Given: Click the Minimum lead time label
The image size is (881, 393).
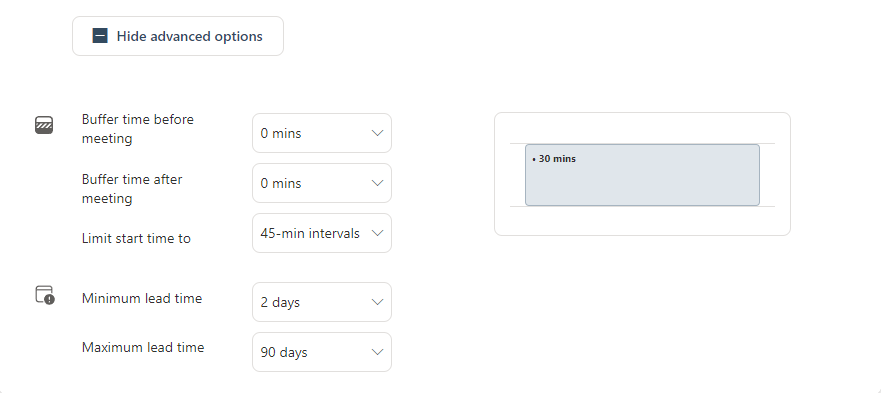Looking at the screenshot, I should 142,298.
